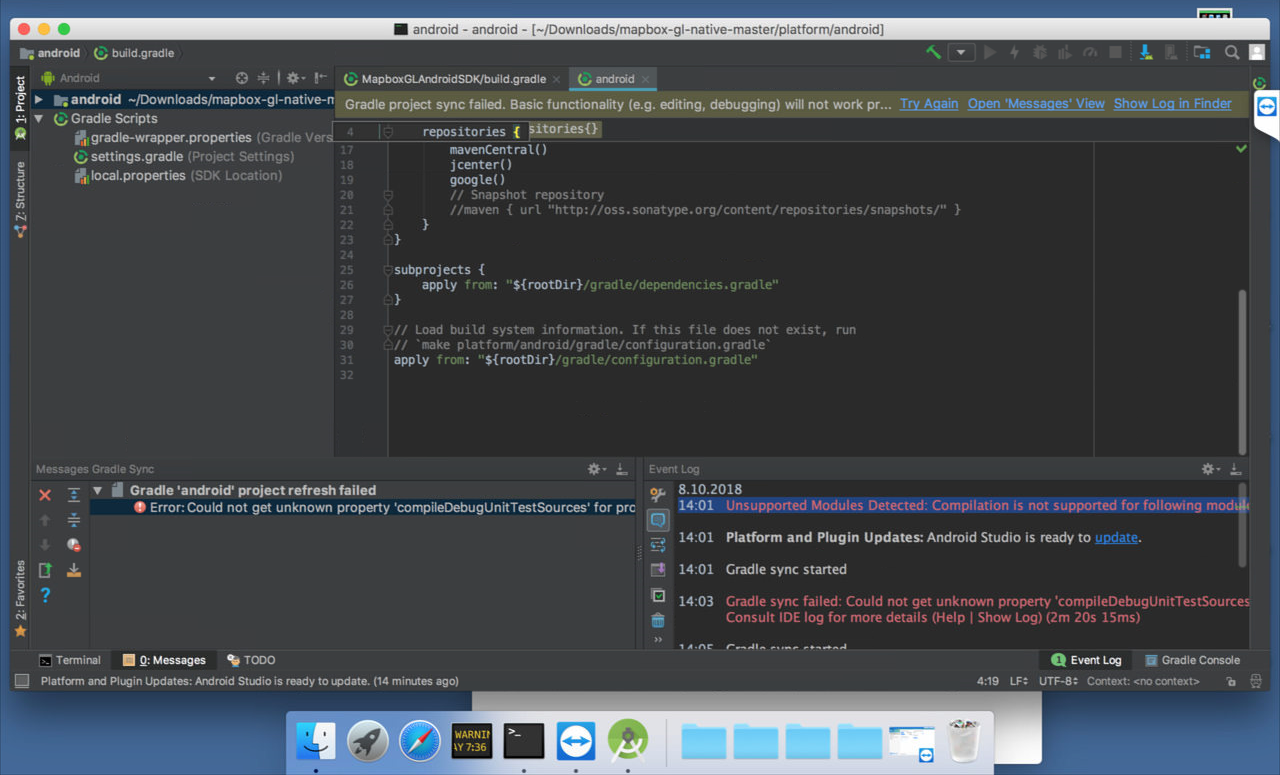Switch to the Gradle Console tab

[1192, 660]
